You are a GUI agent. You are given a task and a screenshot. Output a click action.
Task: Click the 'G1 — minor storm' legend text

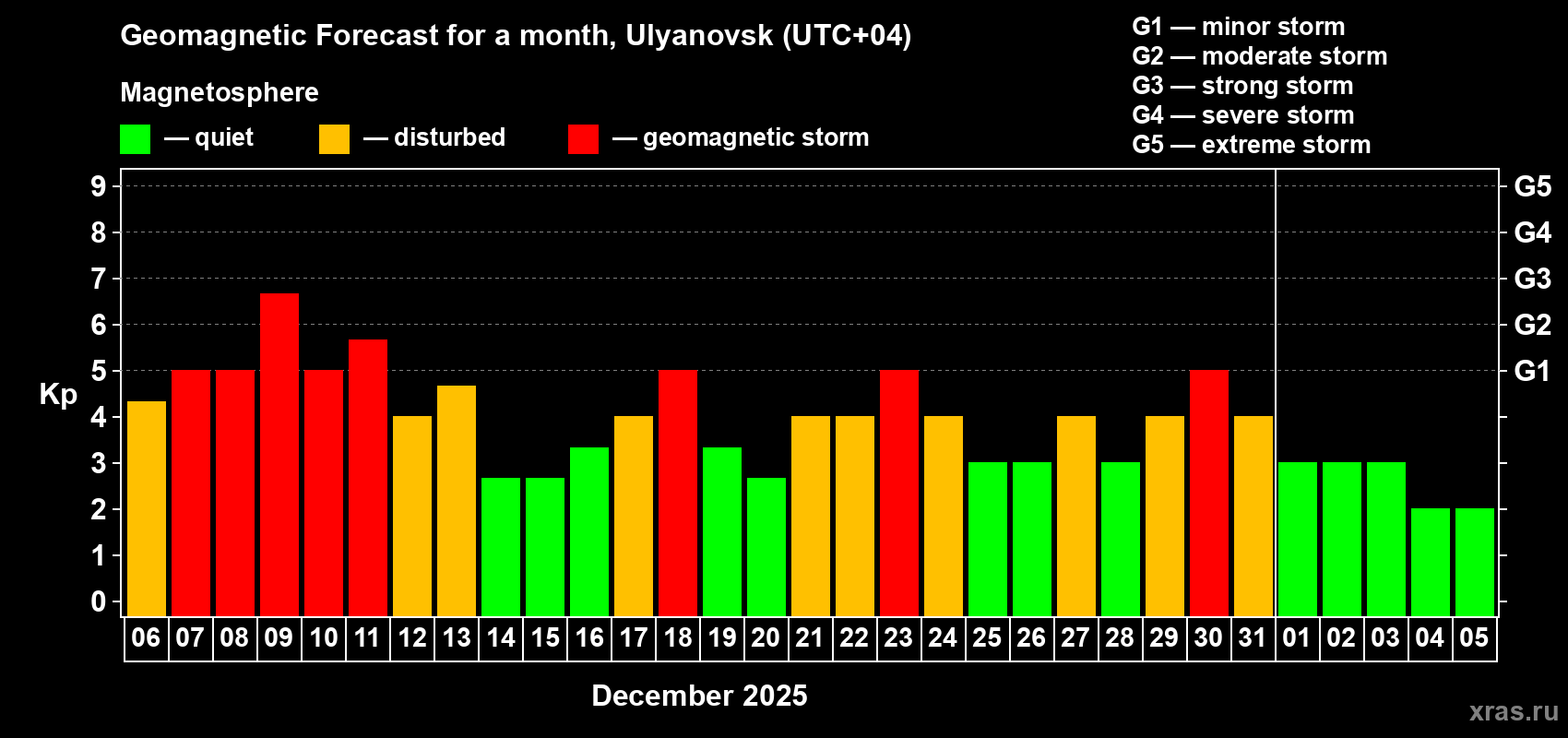(x=1239, y=27)
